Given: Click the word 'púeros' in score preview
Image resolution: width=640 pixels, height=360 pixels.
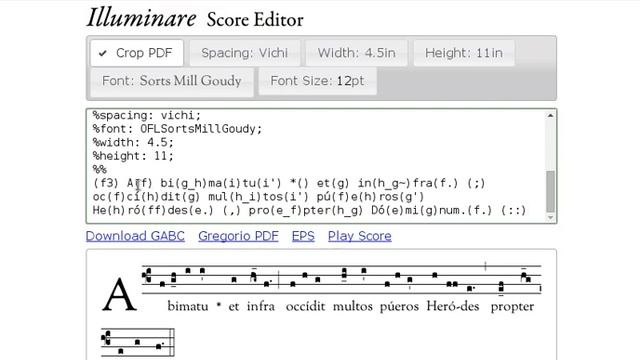Looking at the screenshot, I should (399, 307).
